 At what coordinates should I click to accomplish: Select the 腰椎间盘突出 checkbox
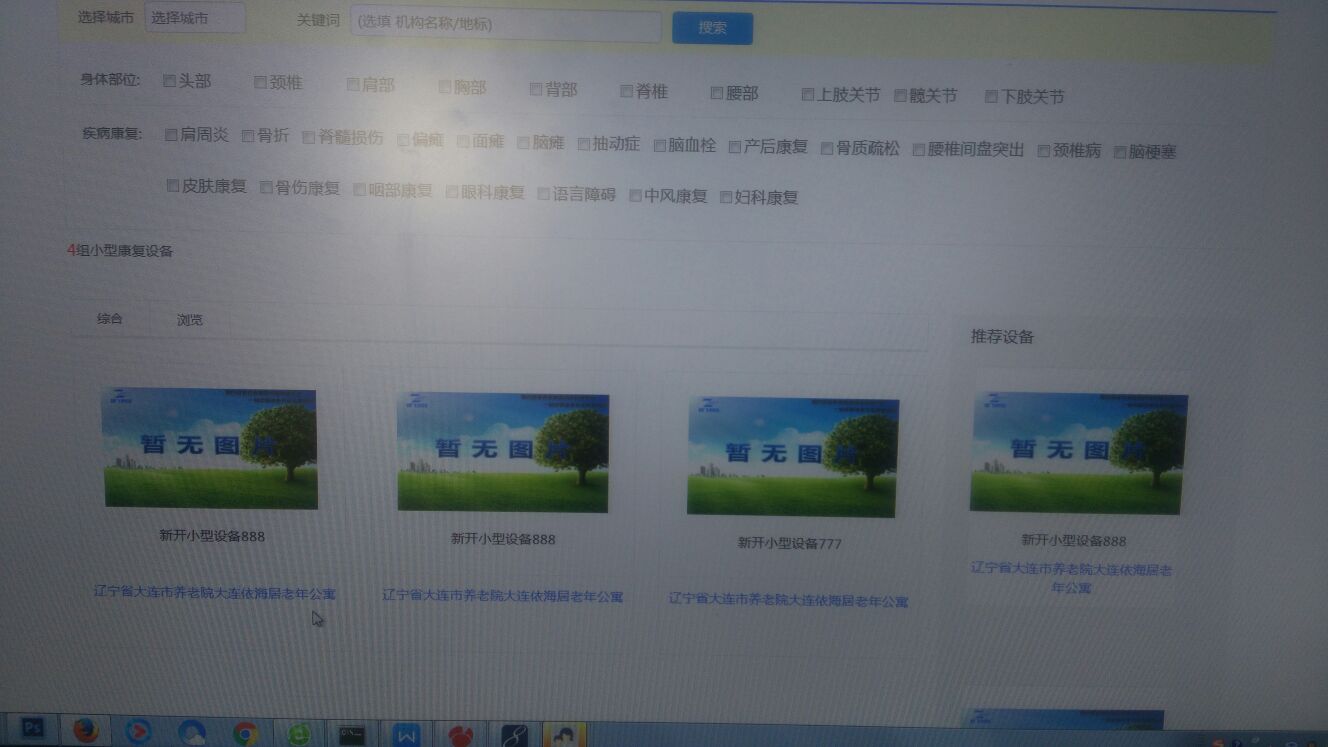click(x=919, y=150)
